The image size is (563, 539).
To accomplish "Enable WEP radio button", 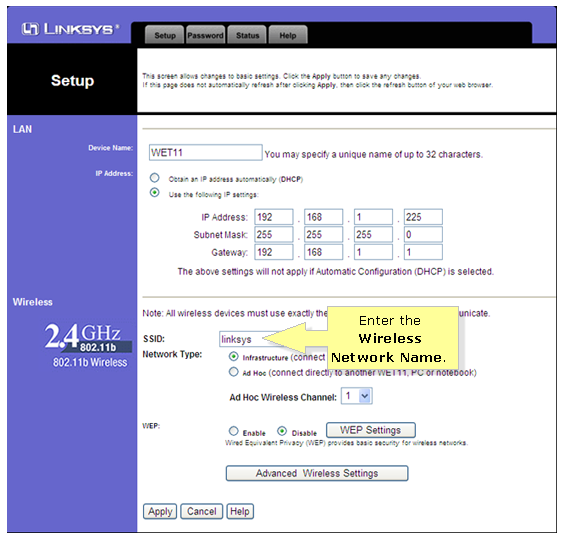I will pos(233,431).
